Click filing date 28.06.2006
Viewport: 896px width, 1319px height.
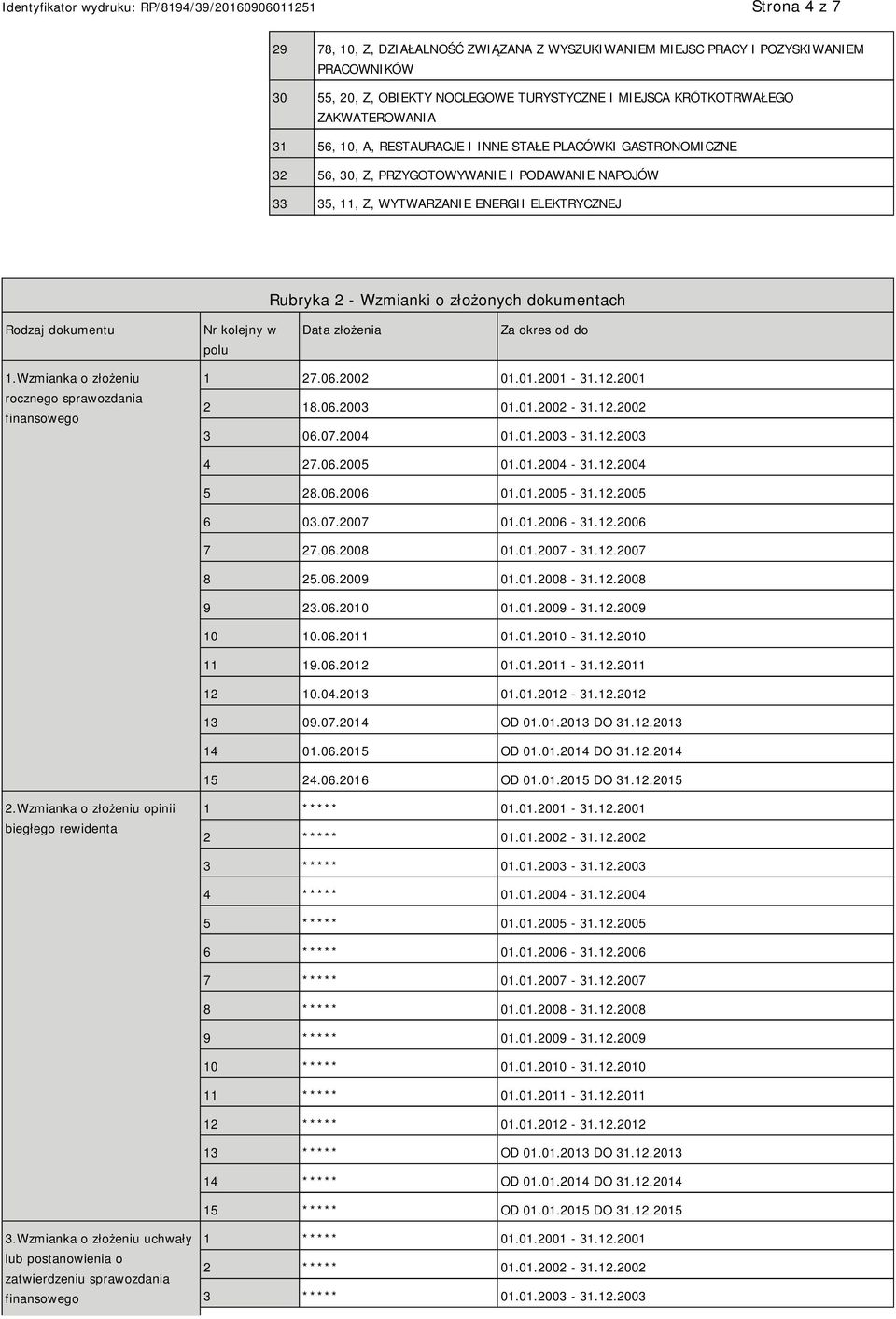[335, 493]
